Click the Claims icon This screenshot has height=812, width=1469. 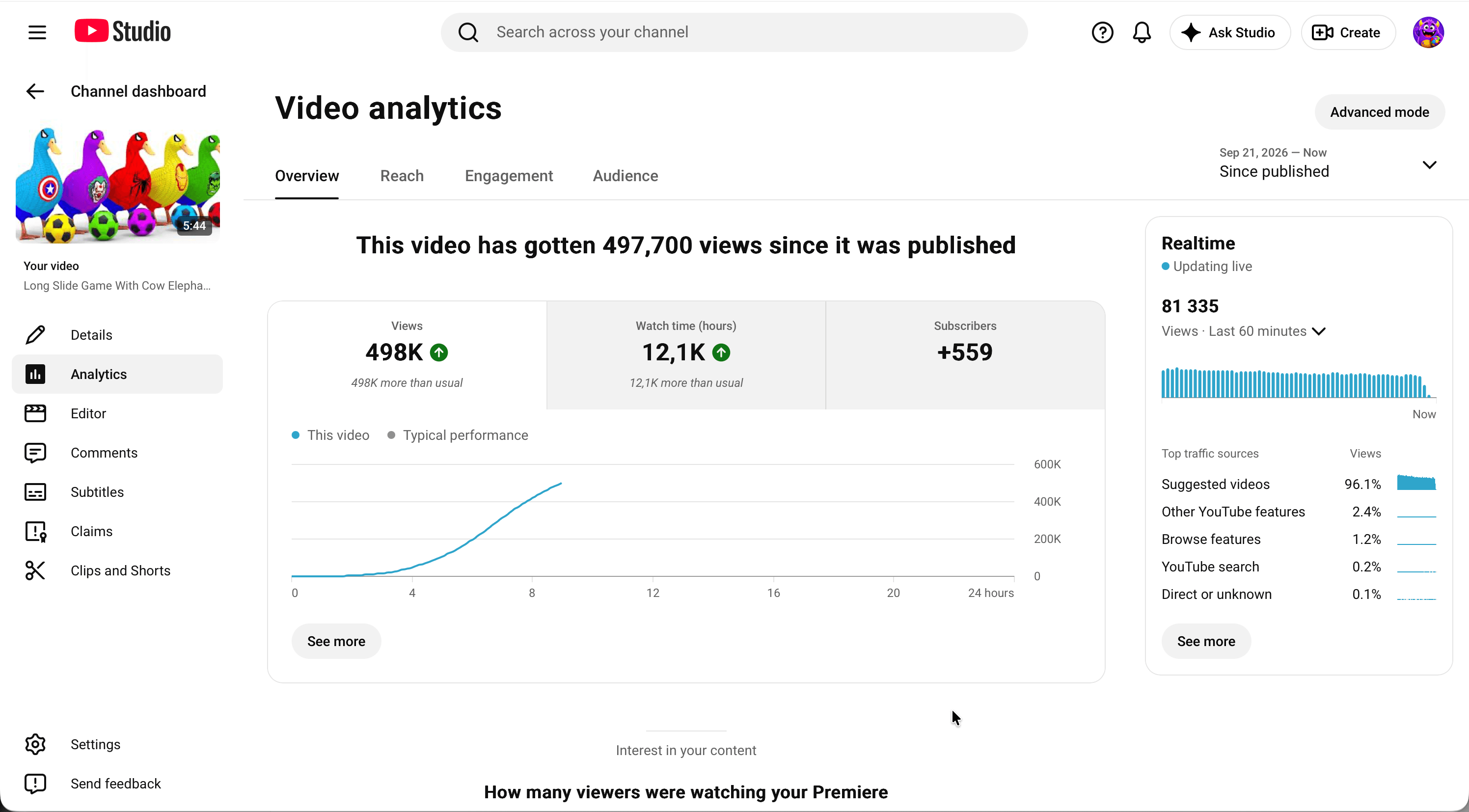[35, 532]
